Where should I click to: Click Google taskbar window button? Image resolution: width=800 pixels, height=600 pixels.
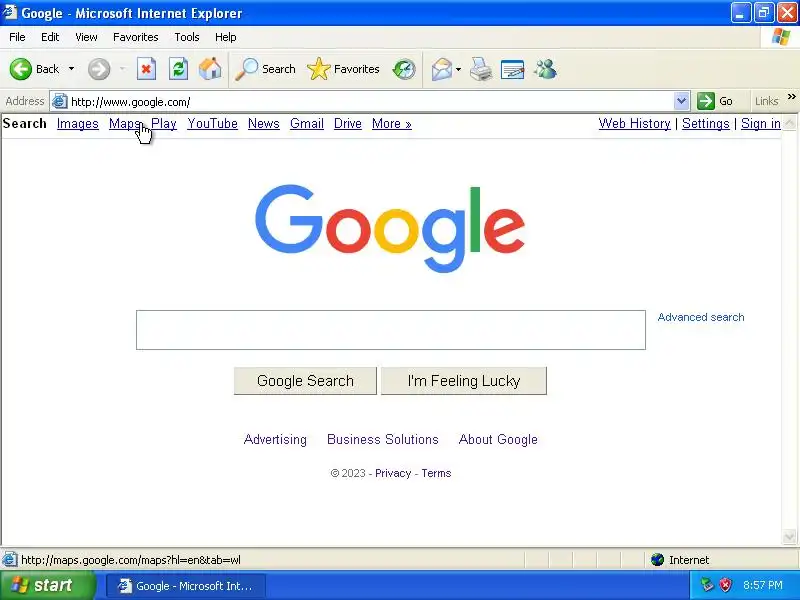click(x=186, y=586)
